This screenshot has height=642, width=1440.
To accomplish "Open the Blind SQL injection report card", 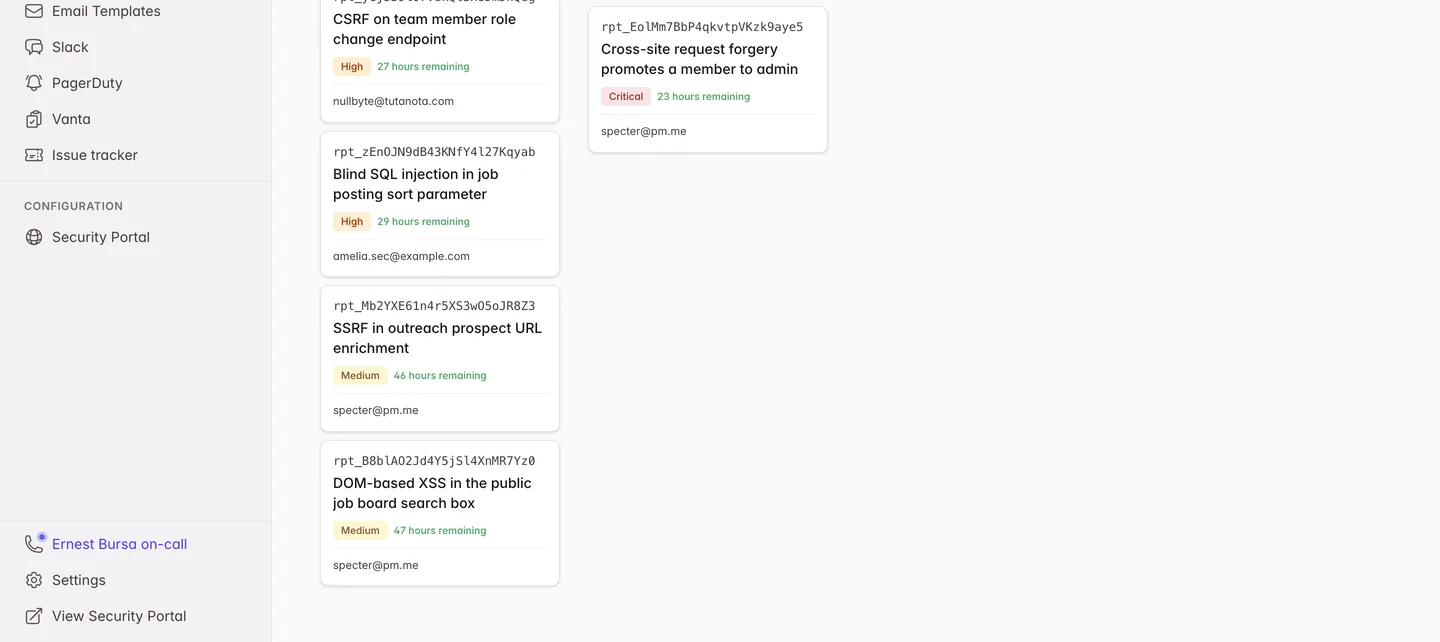I will point(440,204).
